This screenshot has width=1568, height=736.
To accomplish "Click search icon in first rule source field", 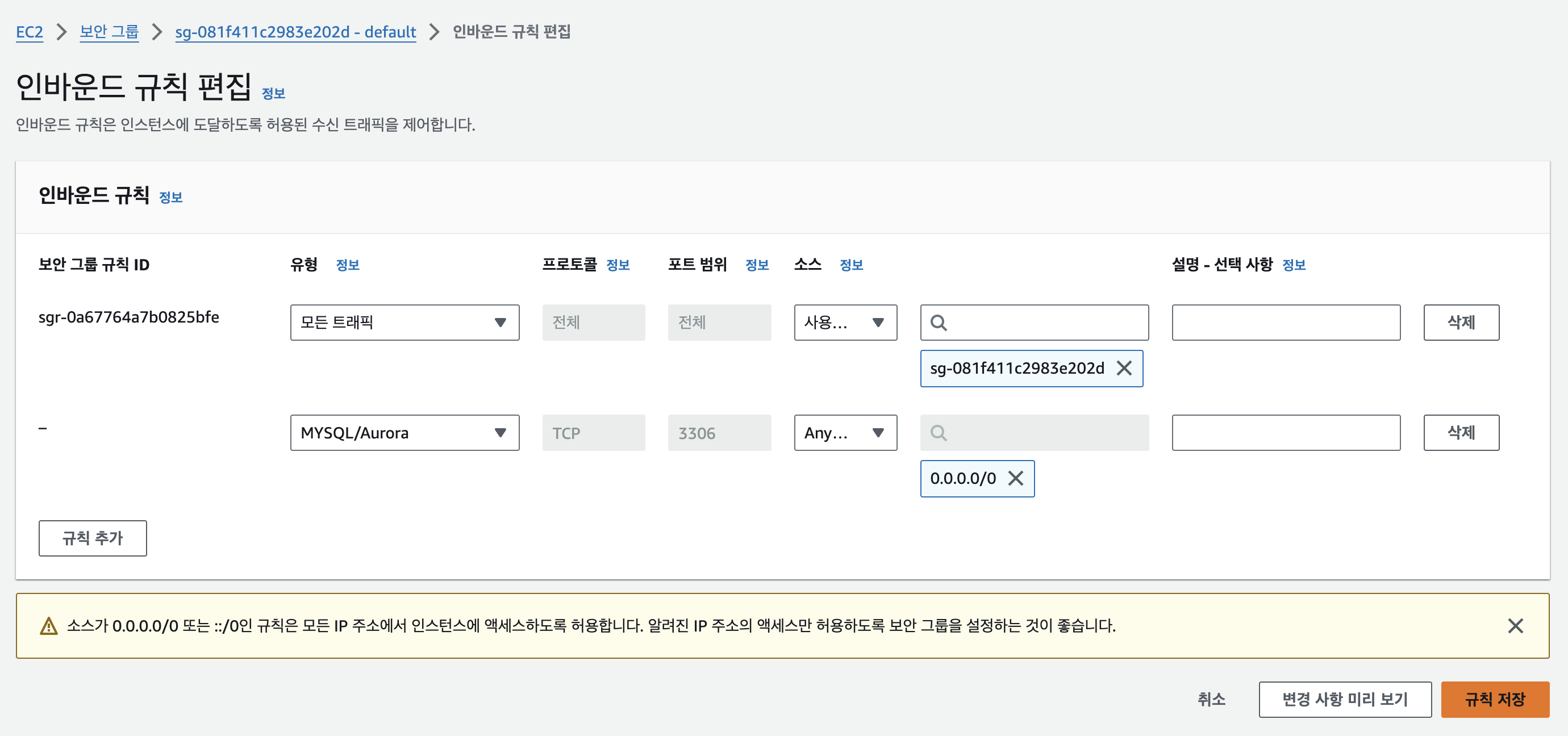I will point(938,323).
